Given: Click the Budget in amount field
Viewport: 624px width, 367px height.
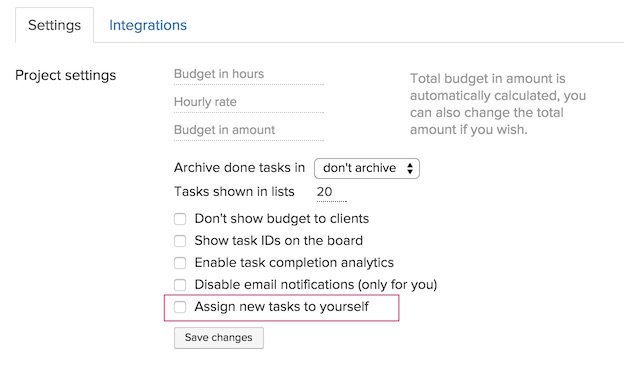Looking at the screenshot, I should (249, 130).
